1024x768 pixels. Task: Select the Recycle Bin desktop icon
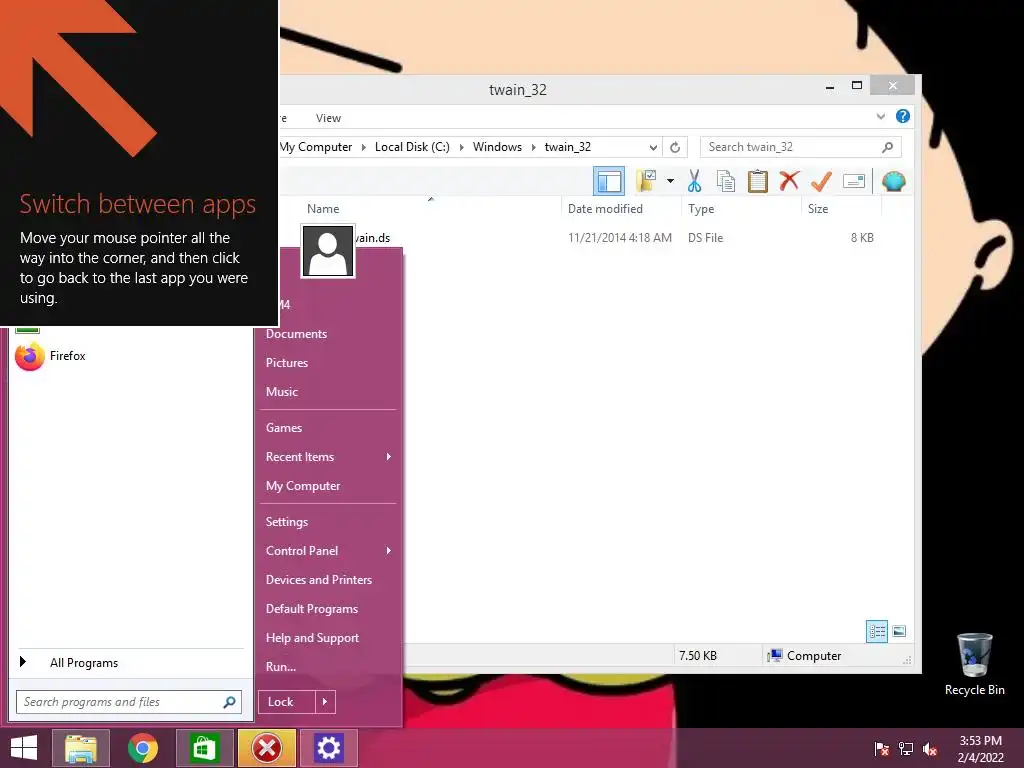974,665
